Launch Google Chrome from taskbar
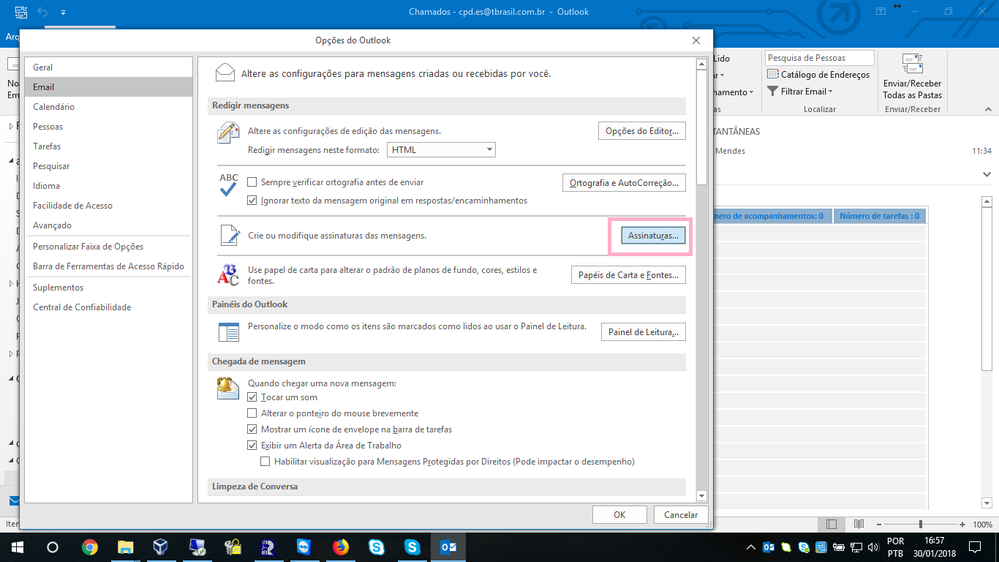 point(90,547)
